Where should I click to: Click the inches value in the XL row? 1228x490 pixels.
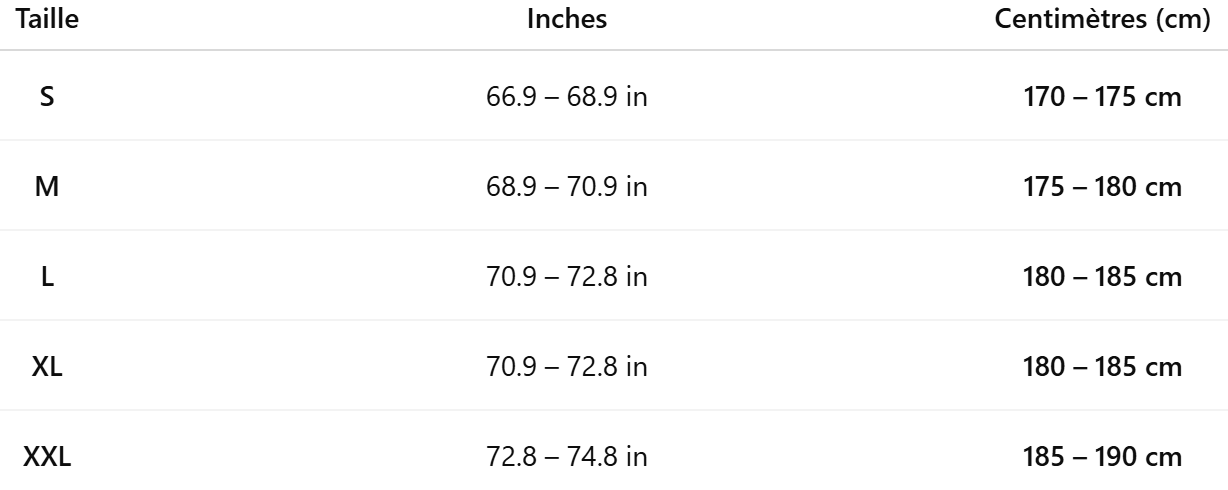pos(567,368)
